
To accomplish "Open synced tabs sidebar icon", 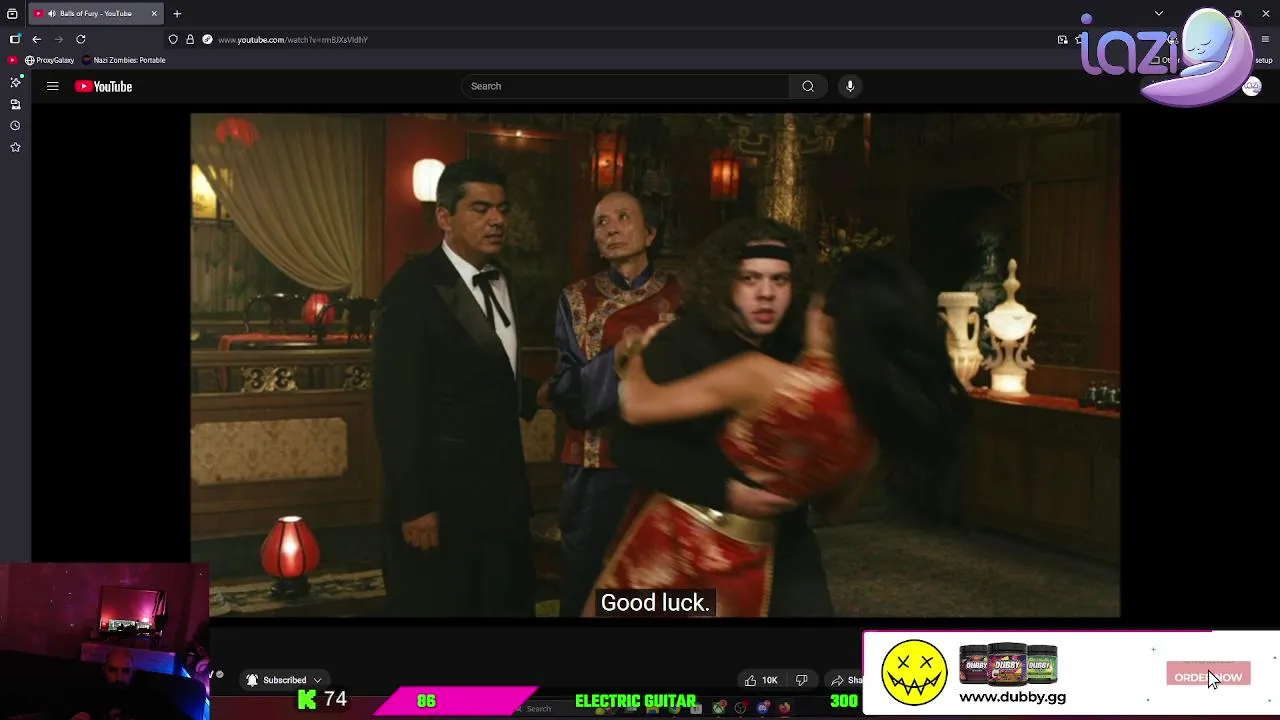I will click(15, 104).
